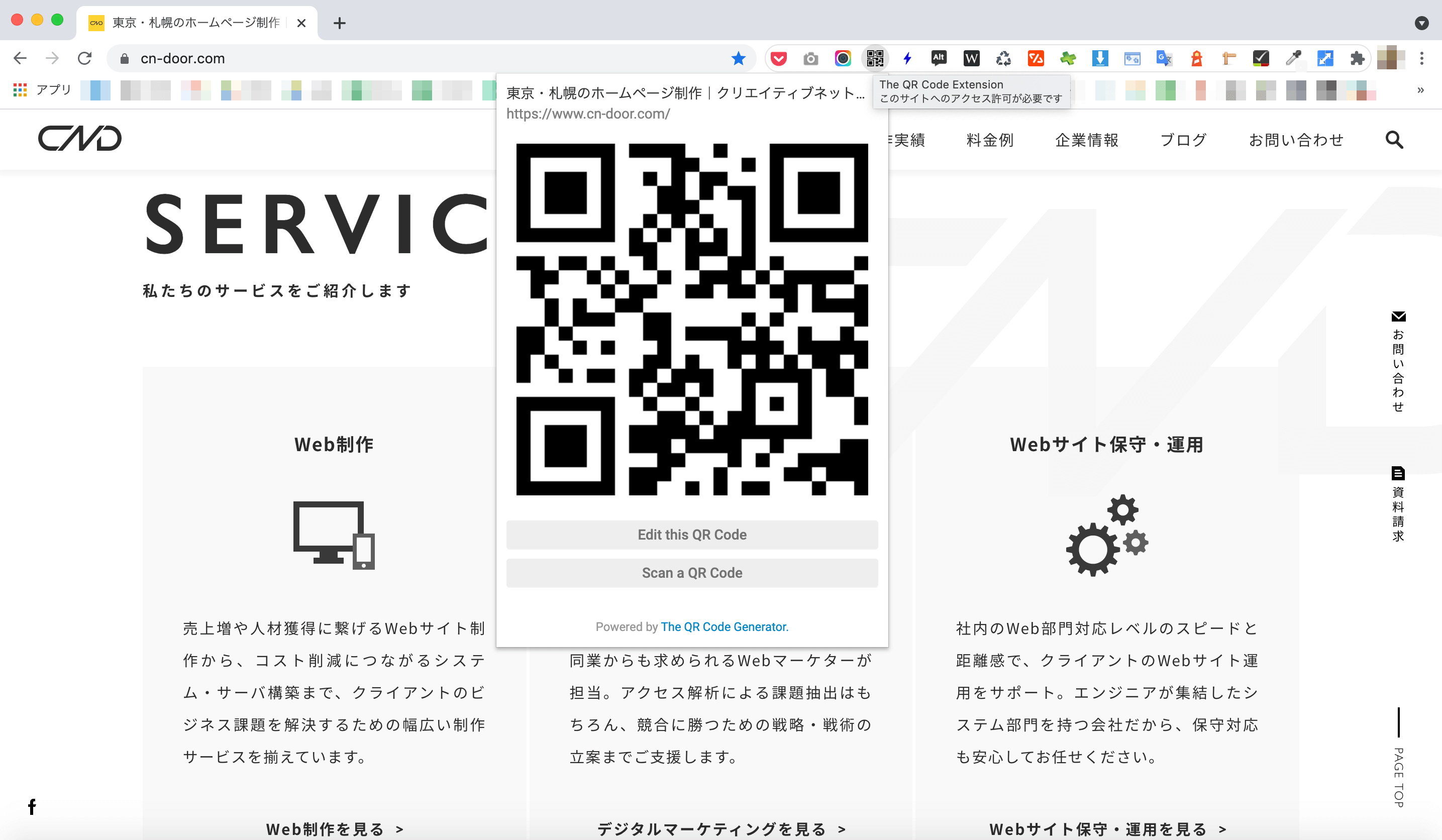
Task: Click the CND site logo
Action: 80,139
